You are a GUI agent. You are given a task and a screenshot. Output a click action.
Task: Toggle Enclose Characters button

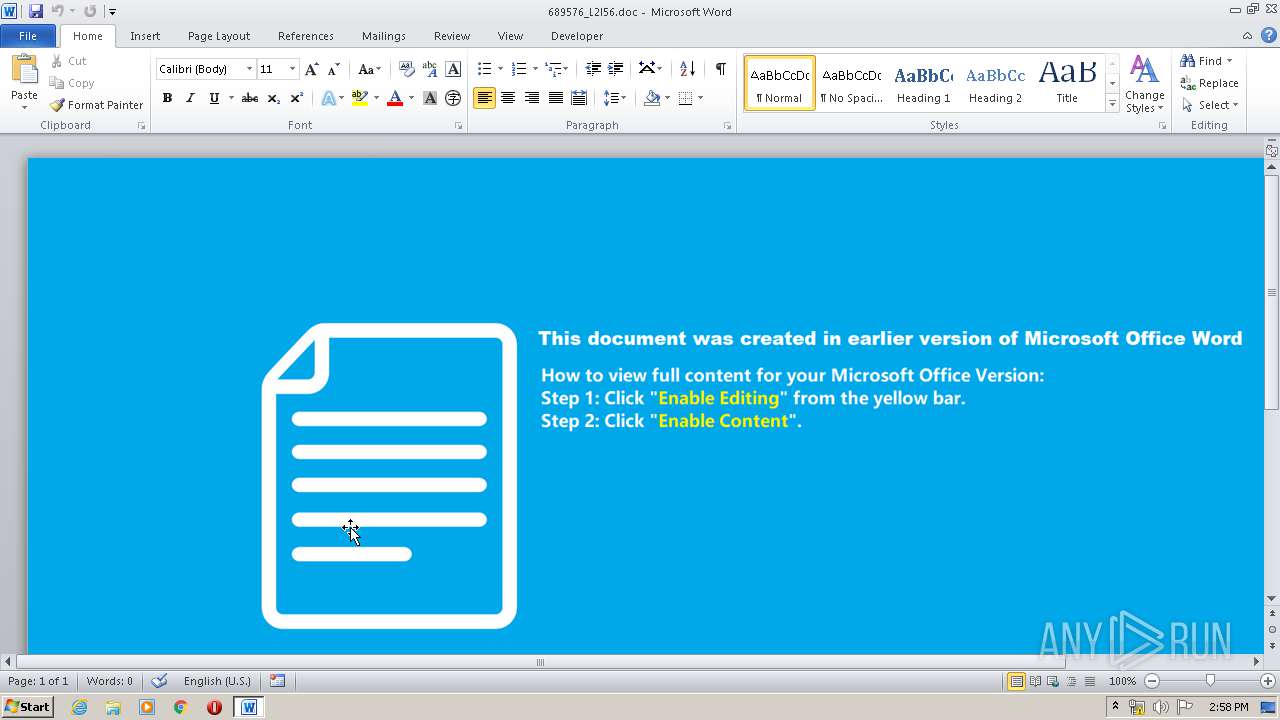(453, 98)
